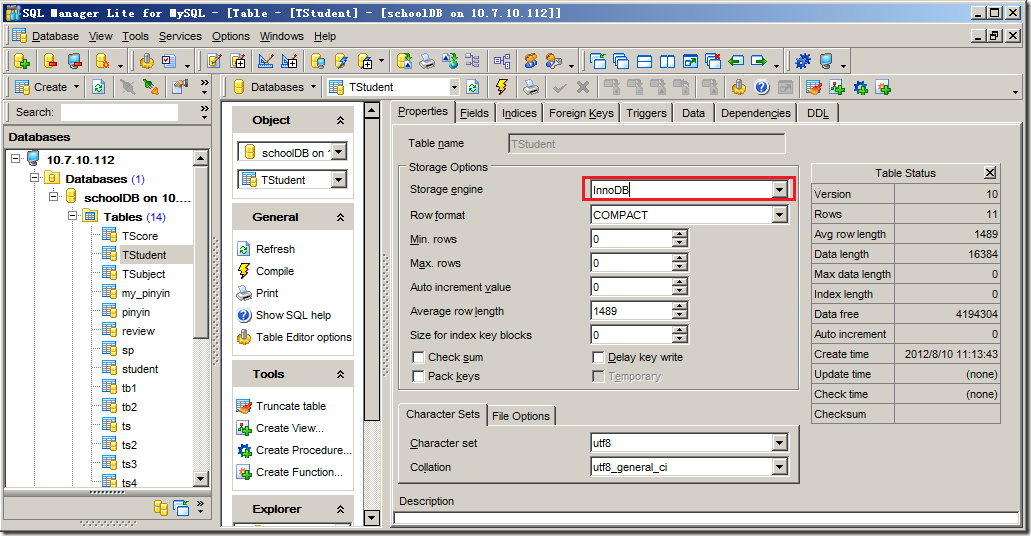Open the Create button dropdown arrow
The height and width of the screenshot is (536, 1031).
(x=76, y=87)
